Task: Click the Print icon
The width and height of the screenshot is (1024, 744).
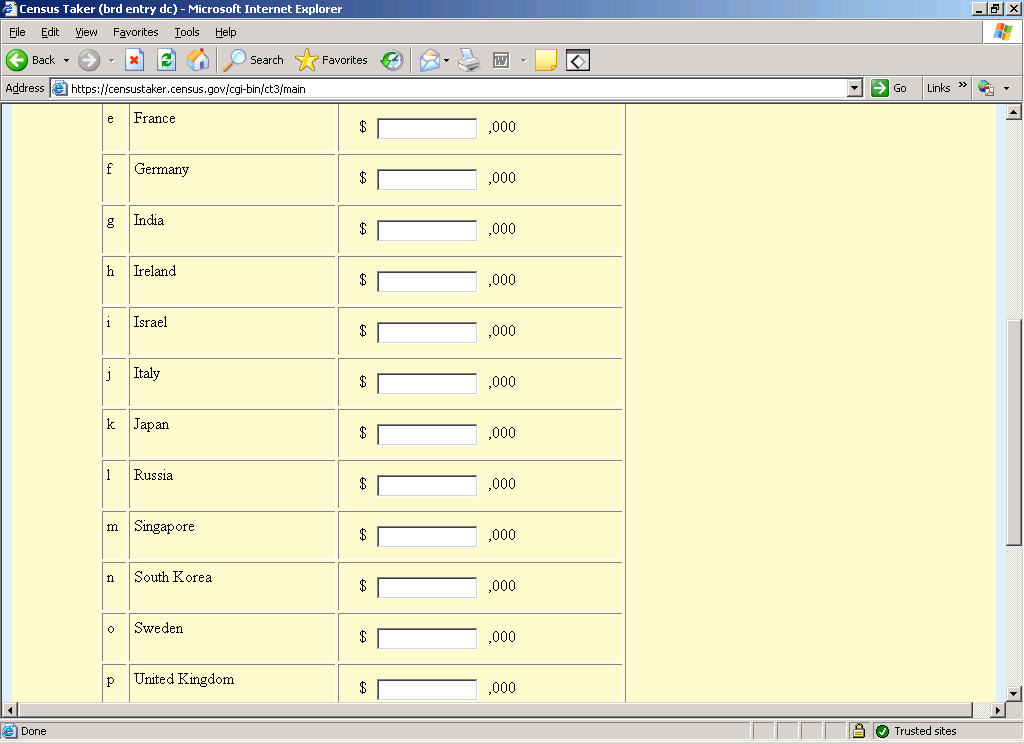Action: (x=469, y=60)
